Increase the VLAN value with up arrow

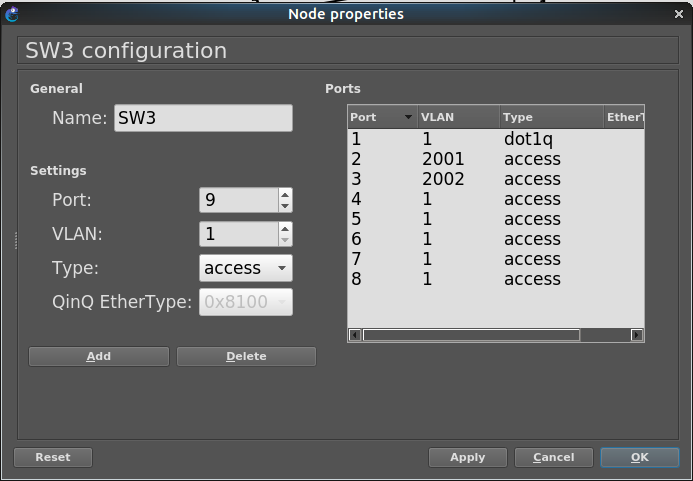pos(285,229)
